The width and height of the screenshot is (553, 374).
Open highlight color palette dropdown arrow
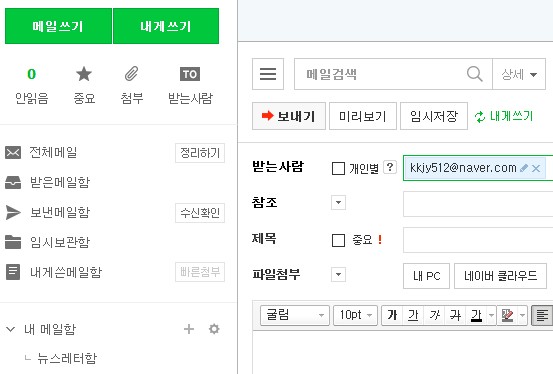pyautogui.click(x=523, y=315)
